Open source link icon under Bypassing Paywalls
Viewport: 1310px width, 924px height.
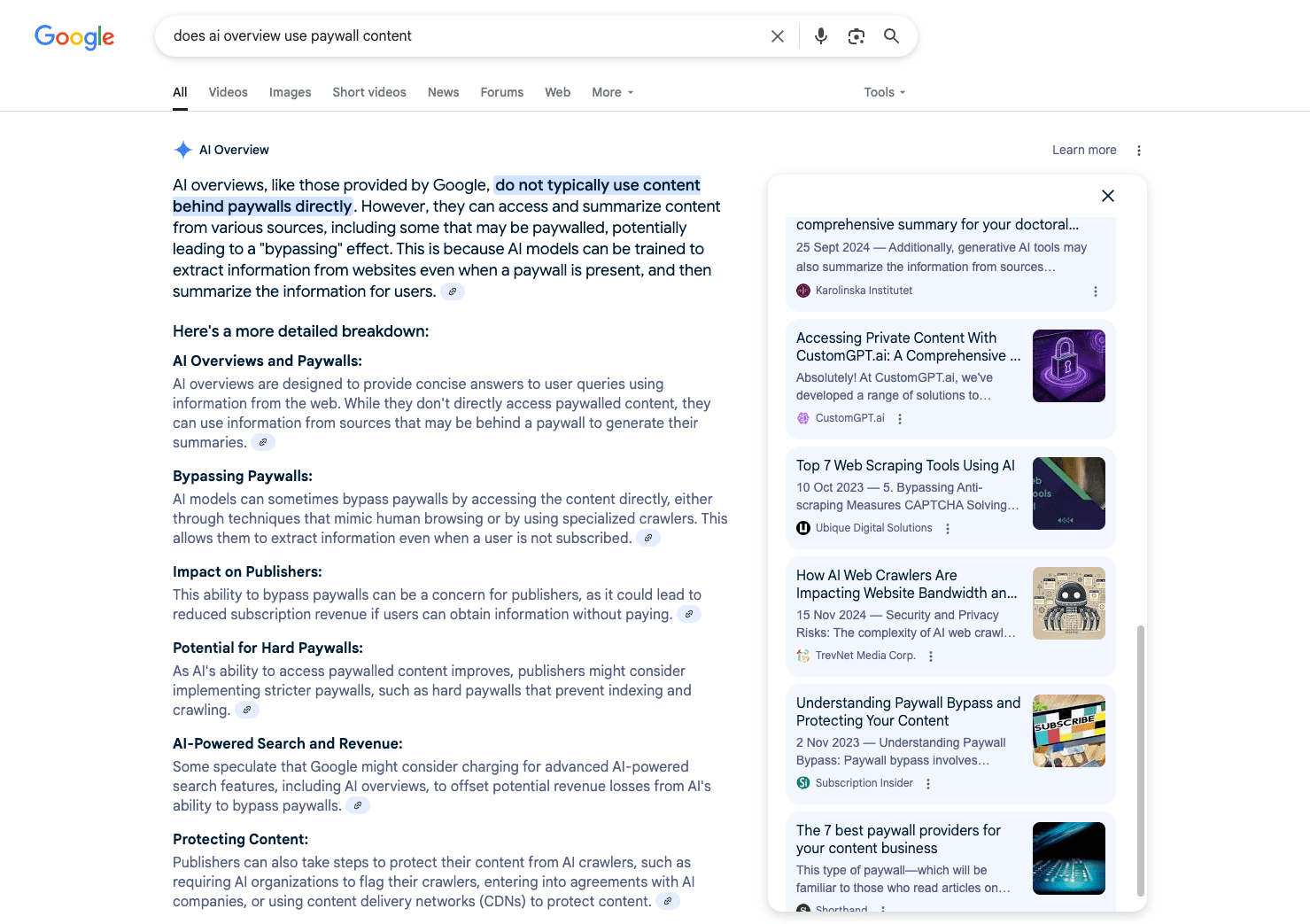click(648, 538)
